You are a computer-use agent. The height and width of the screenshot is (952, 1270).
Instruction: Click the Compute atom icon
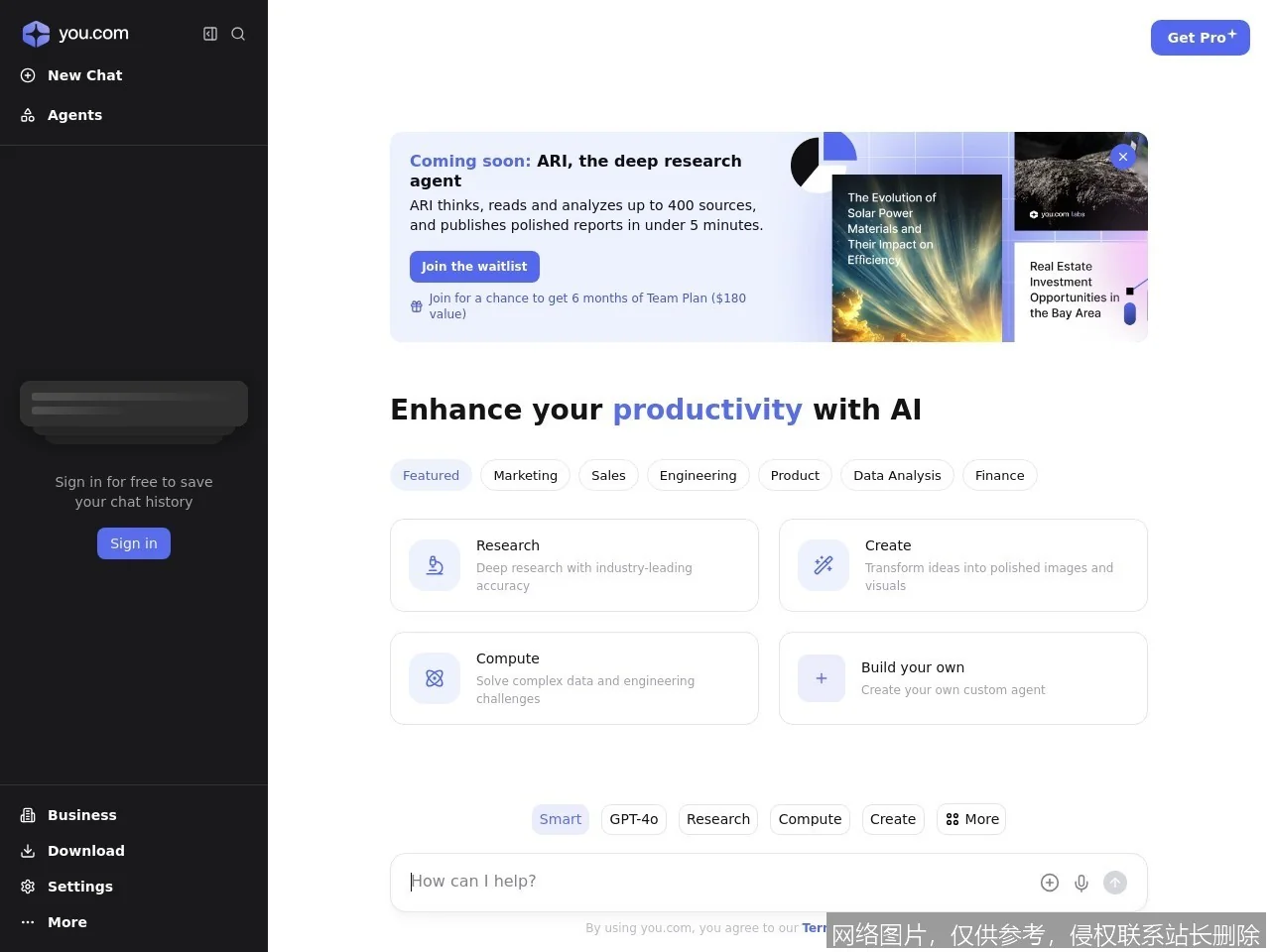point(435,678)
